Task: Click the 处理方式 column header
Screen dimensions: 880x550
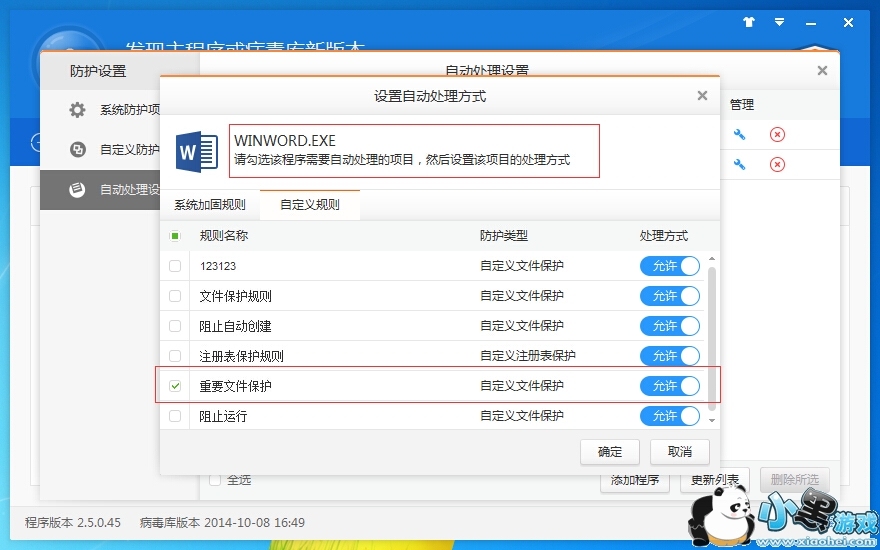Action: click(x=664, y=236)
